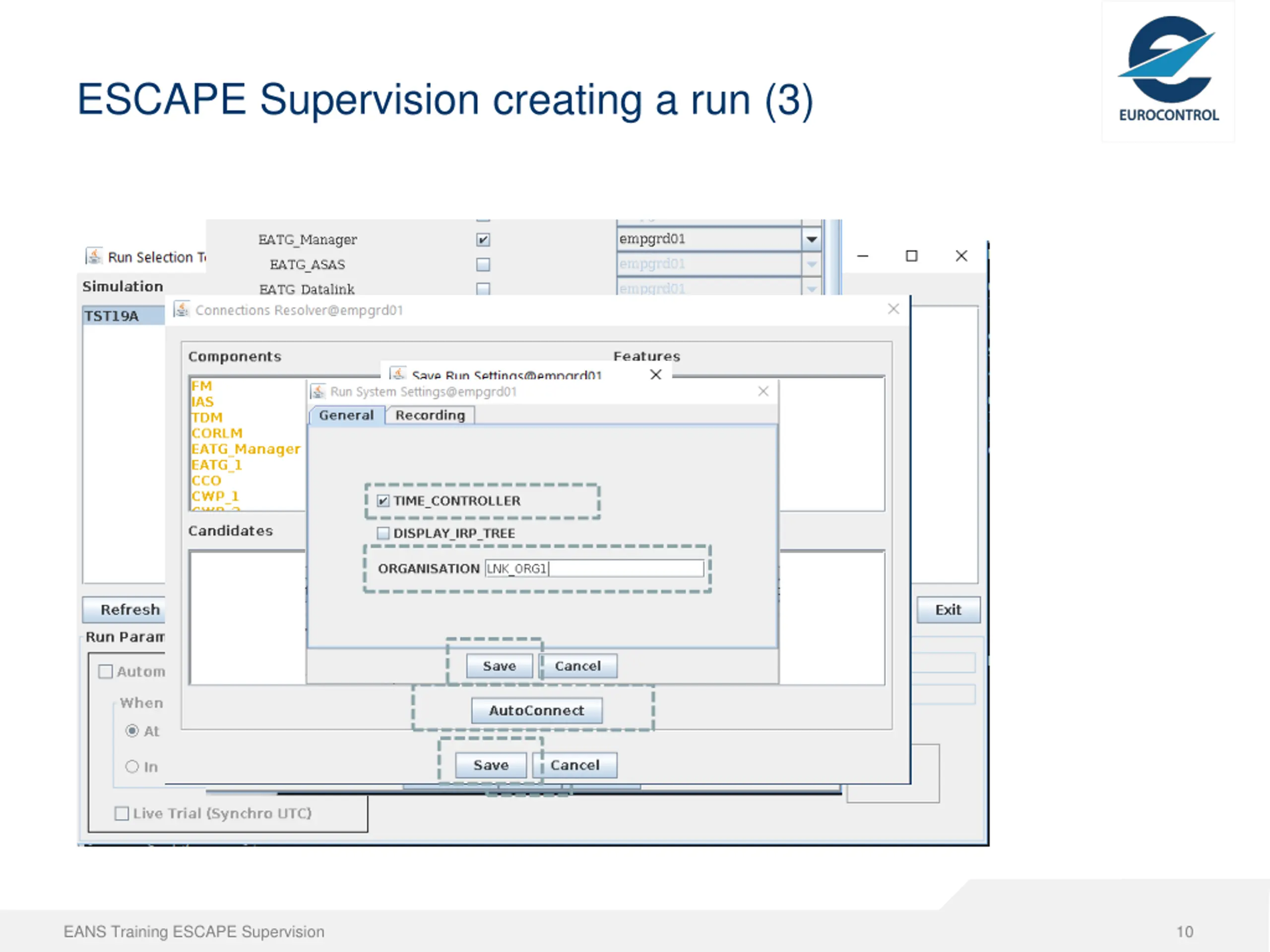Select TDM in the Components list
Screen dimensions: 1270x952
[x=207, y=417]
